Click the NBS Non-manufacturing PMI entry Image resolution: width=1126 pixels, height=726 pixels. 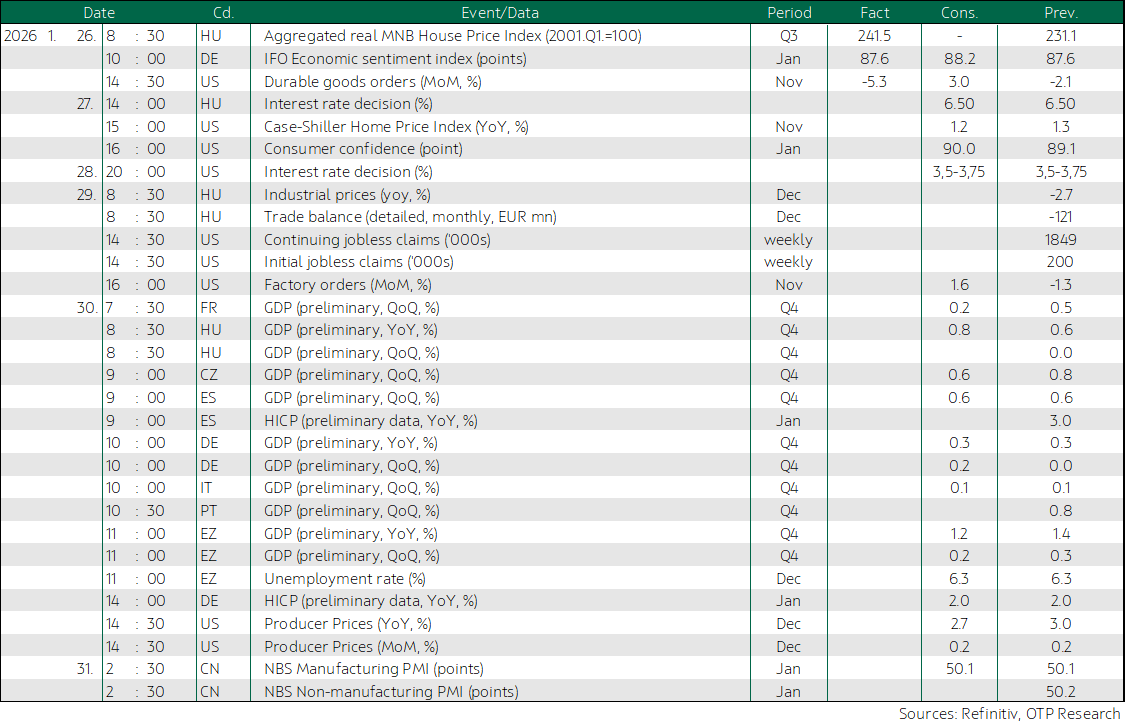pos(391,692)
